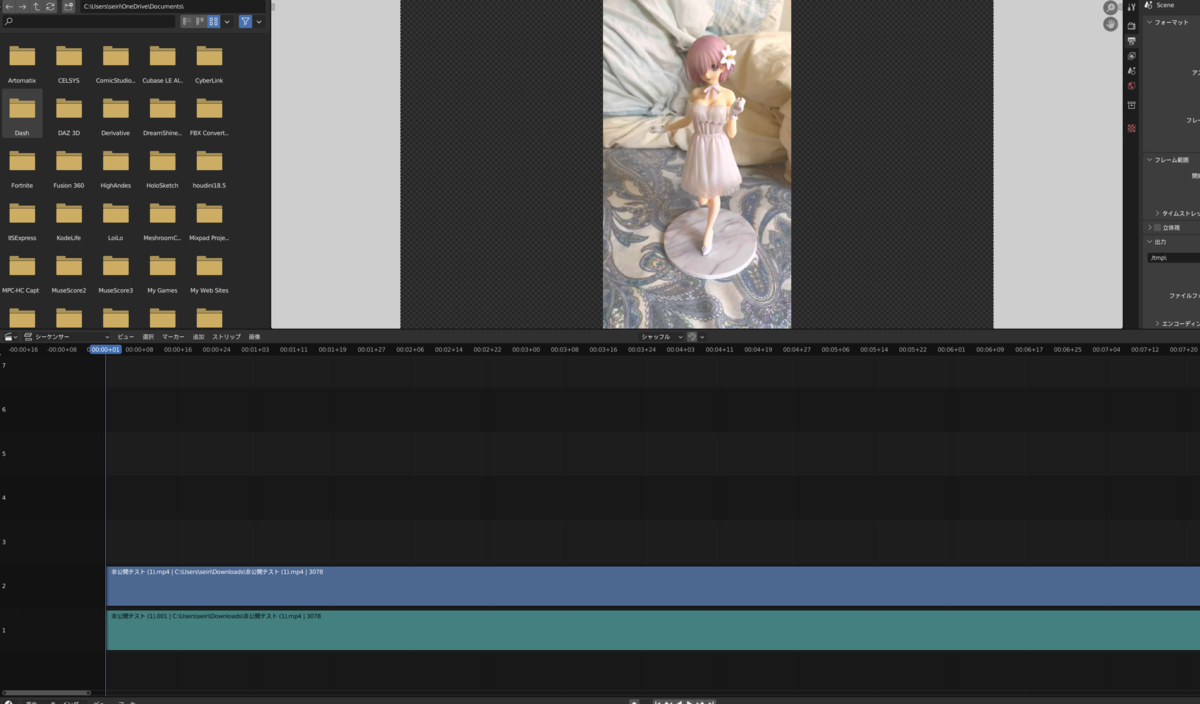The image size is (1200, 704).
Task: Open the 選択 menu in sequencer
Action: 148,337
